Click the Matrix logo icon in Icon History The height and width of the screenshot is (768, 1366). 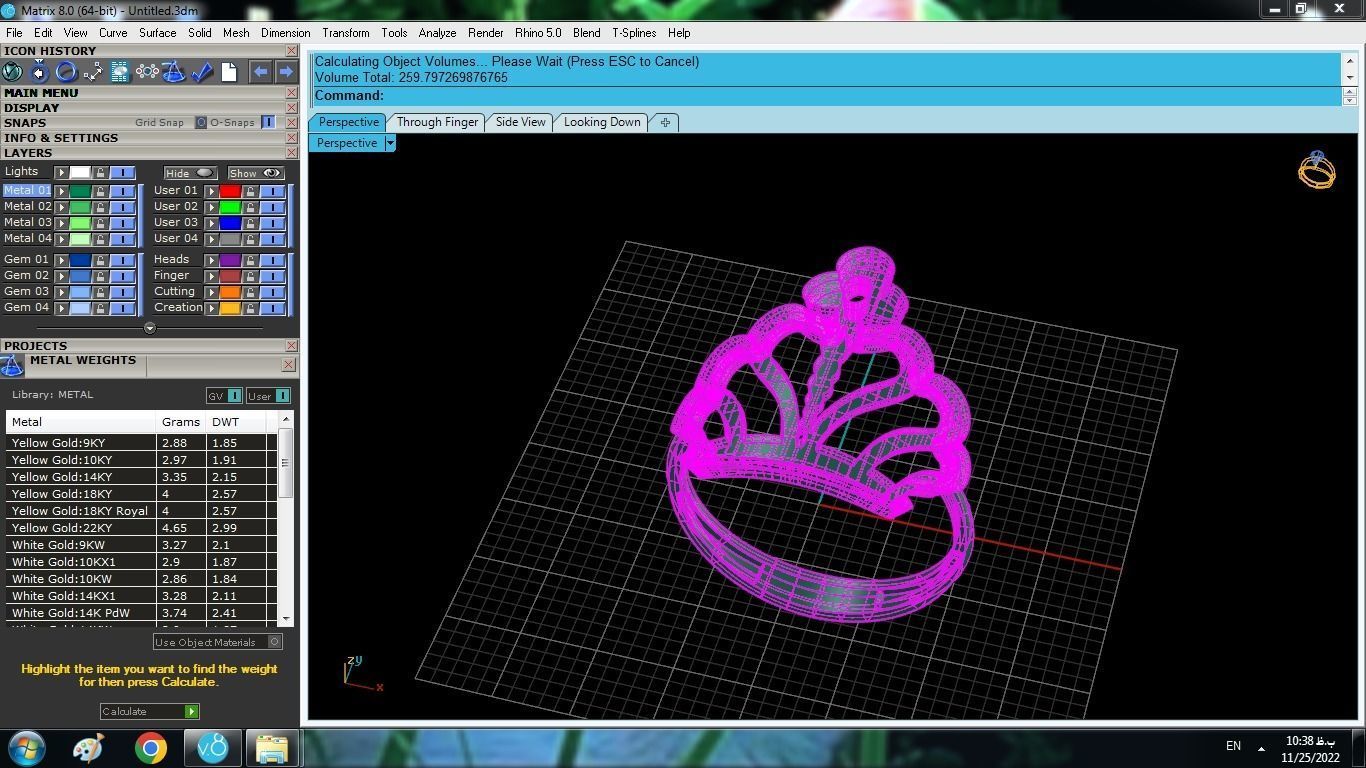coord(12,71)
